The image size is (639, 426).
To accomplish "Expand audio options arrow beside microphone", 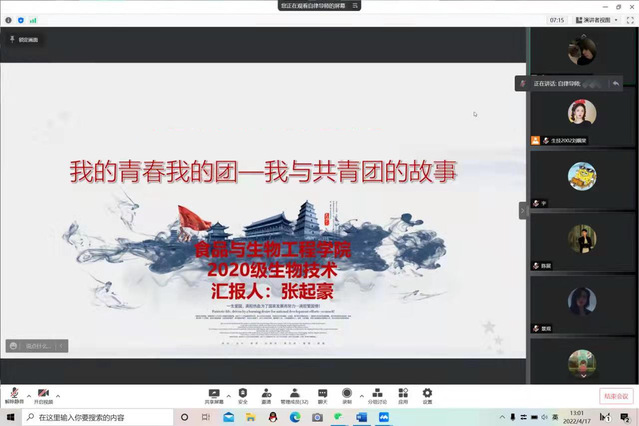I will tap(29, 394).
